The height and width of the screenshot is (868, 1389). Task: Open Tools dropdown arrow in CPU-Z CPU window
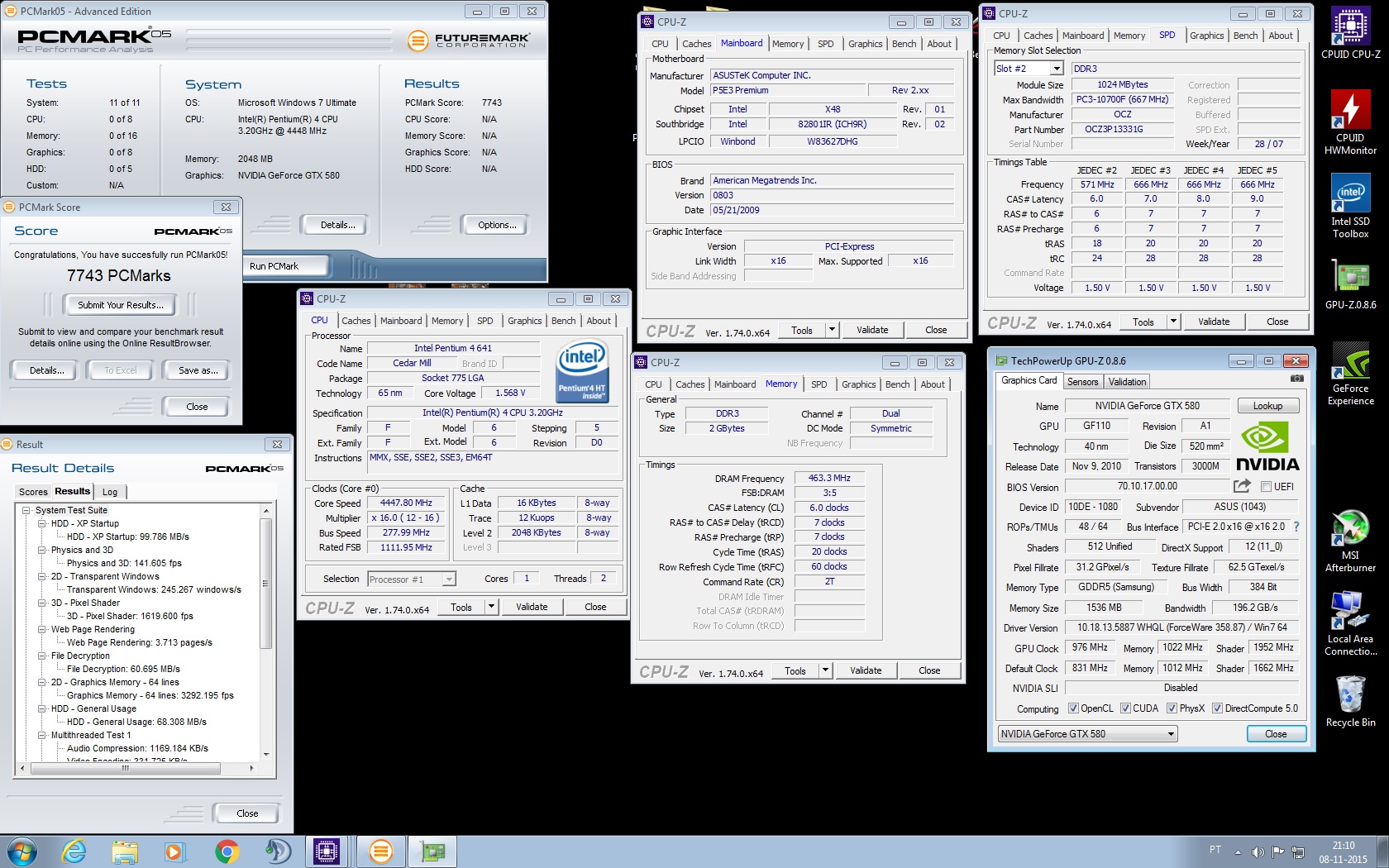click(x=491, y=607)
